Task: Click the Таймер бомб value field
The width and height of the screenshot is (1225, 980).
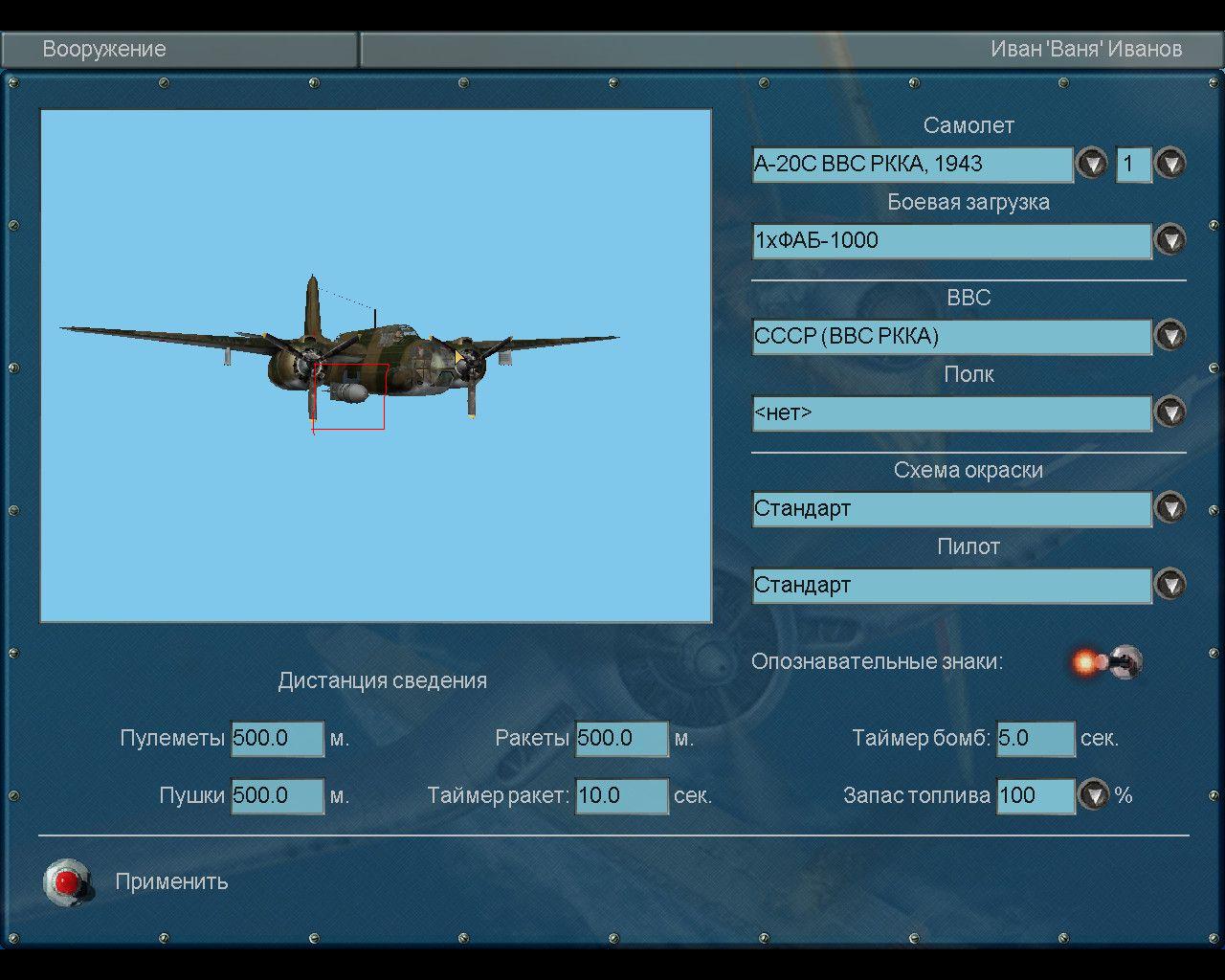Action: click(x=1035, y=739)
